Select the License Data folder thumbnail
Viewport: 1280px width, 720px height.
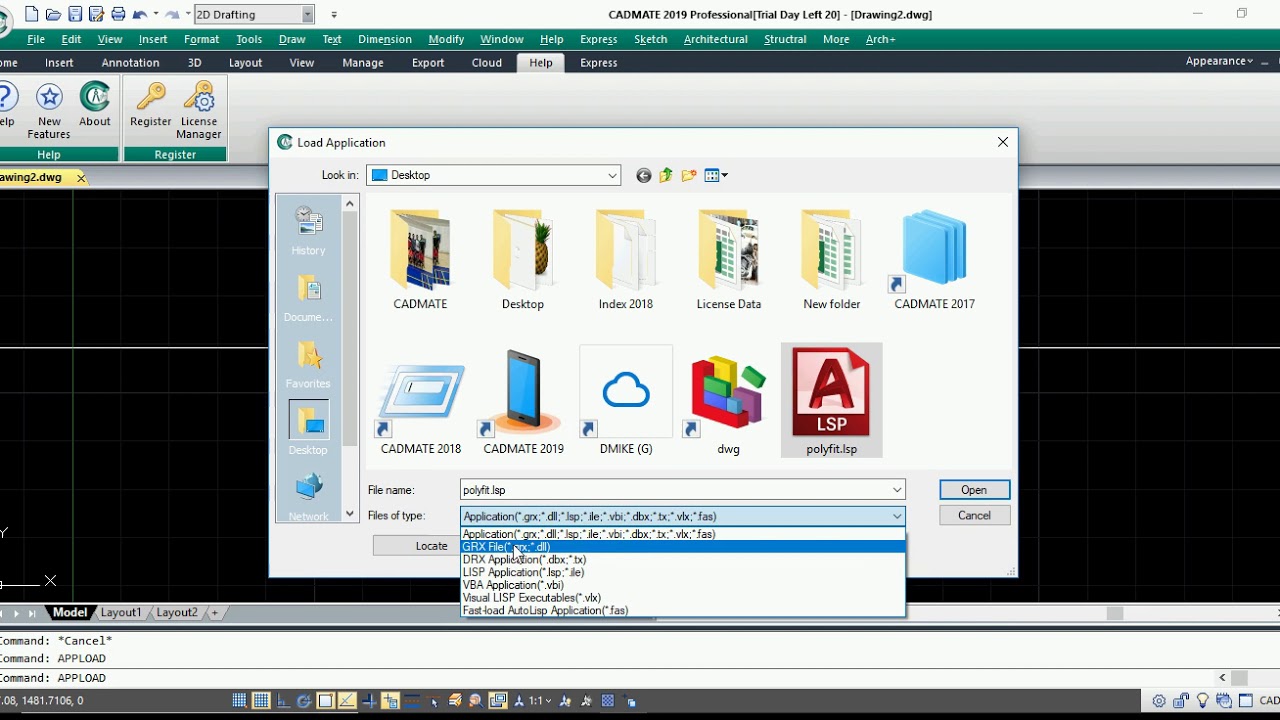[729, 258]
